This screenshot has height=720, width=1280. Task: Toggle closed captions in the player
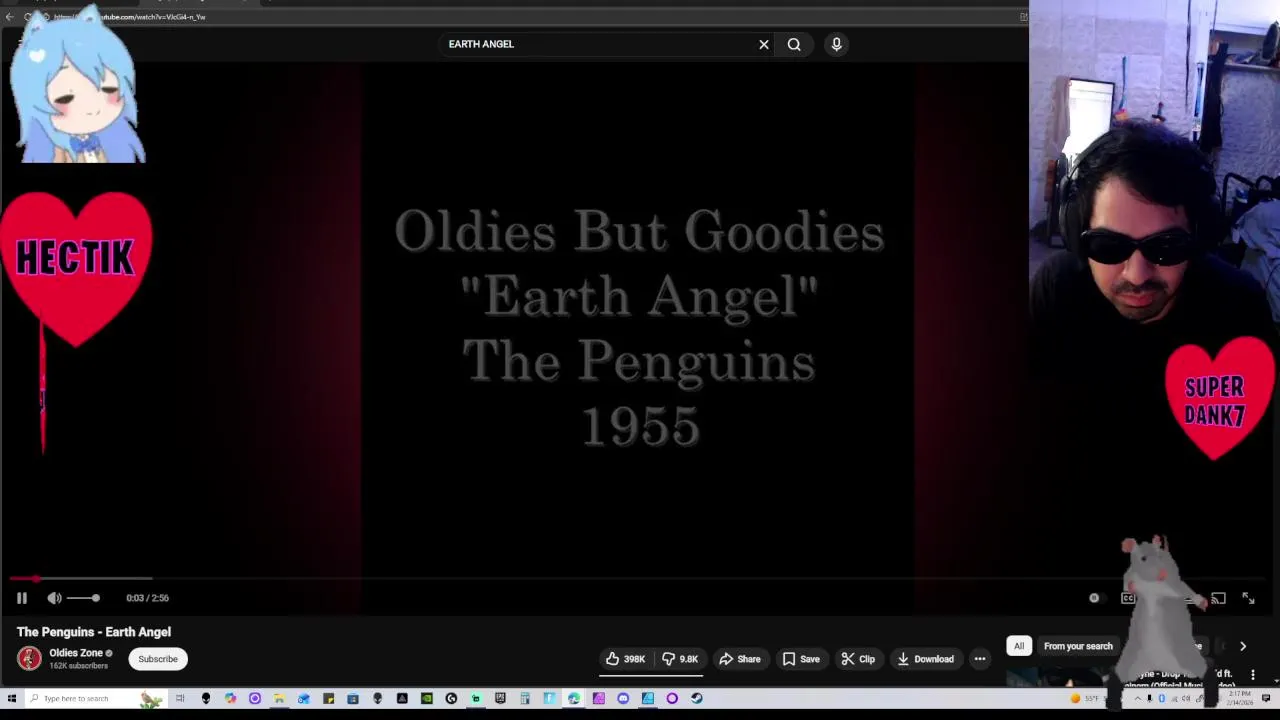(x=1128, y=598)
